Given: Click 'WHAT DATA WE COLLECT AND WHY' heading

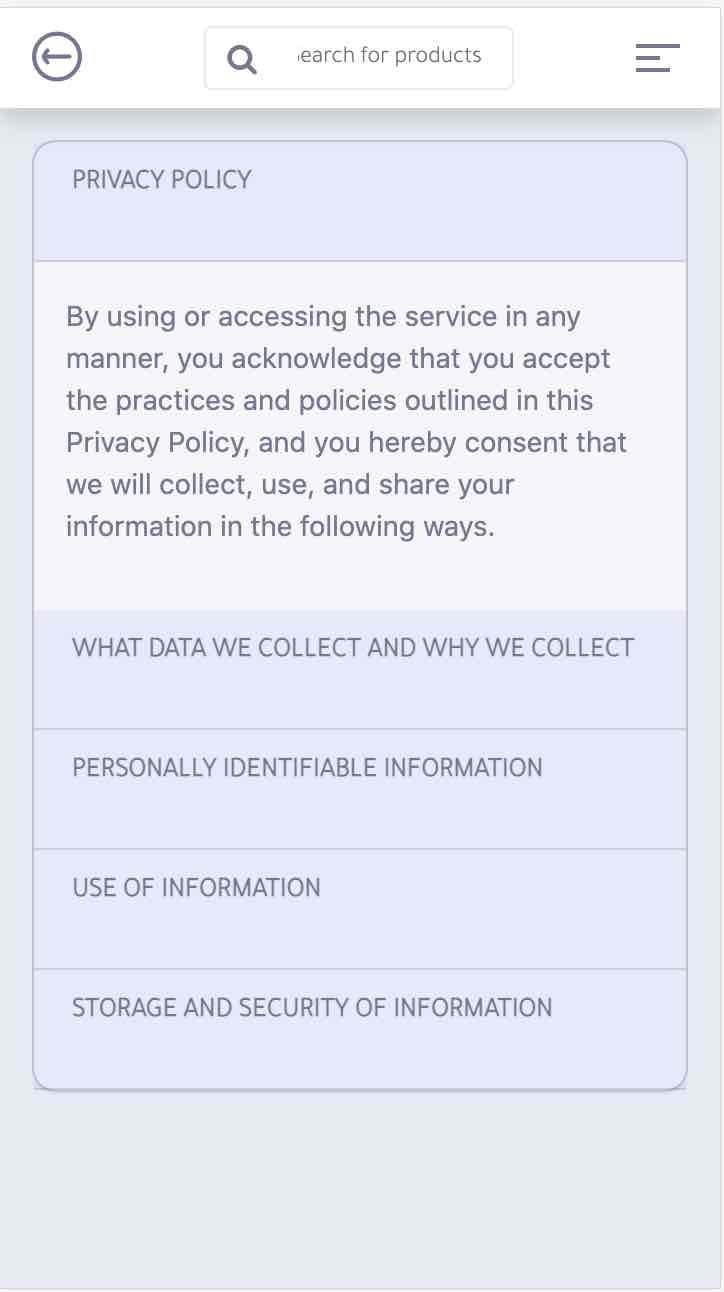Looking at the screenshot, I should (353, 648).
